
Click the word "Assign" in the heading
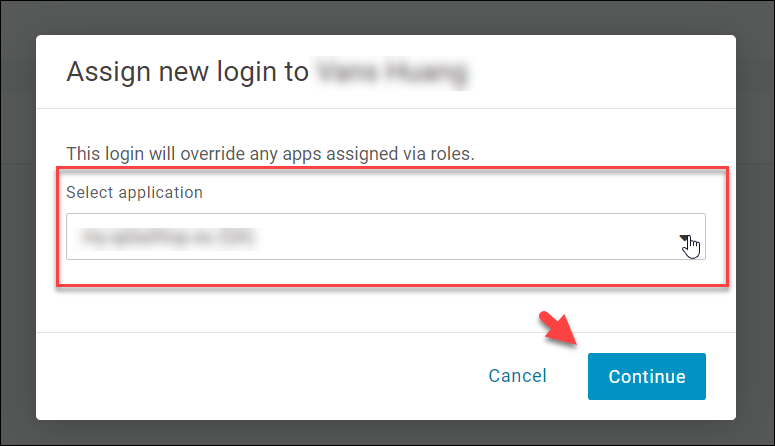108,73
